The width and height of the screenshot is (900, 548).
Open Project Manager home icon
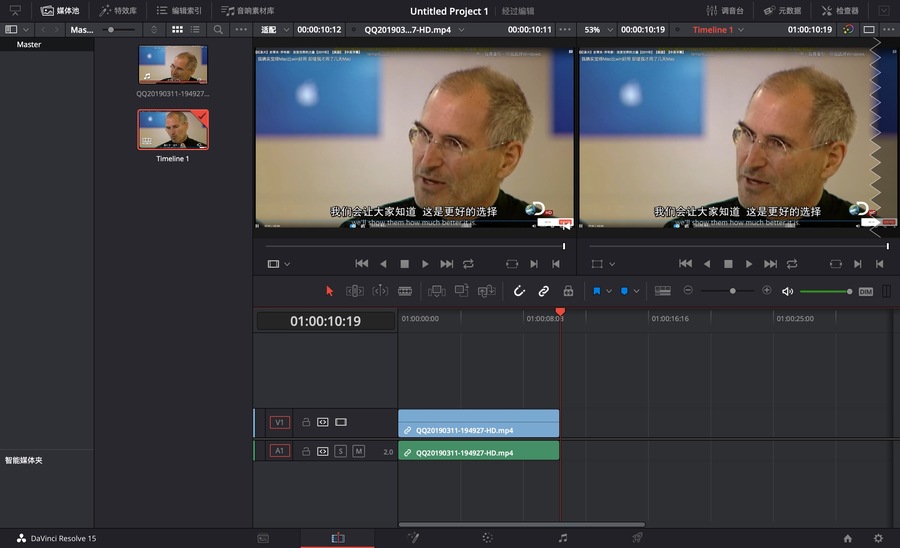point(847,538)
